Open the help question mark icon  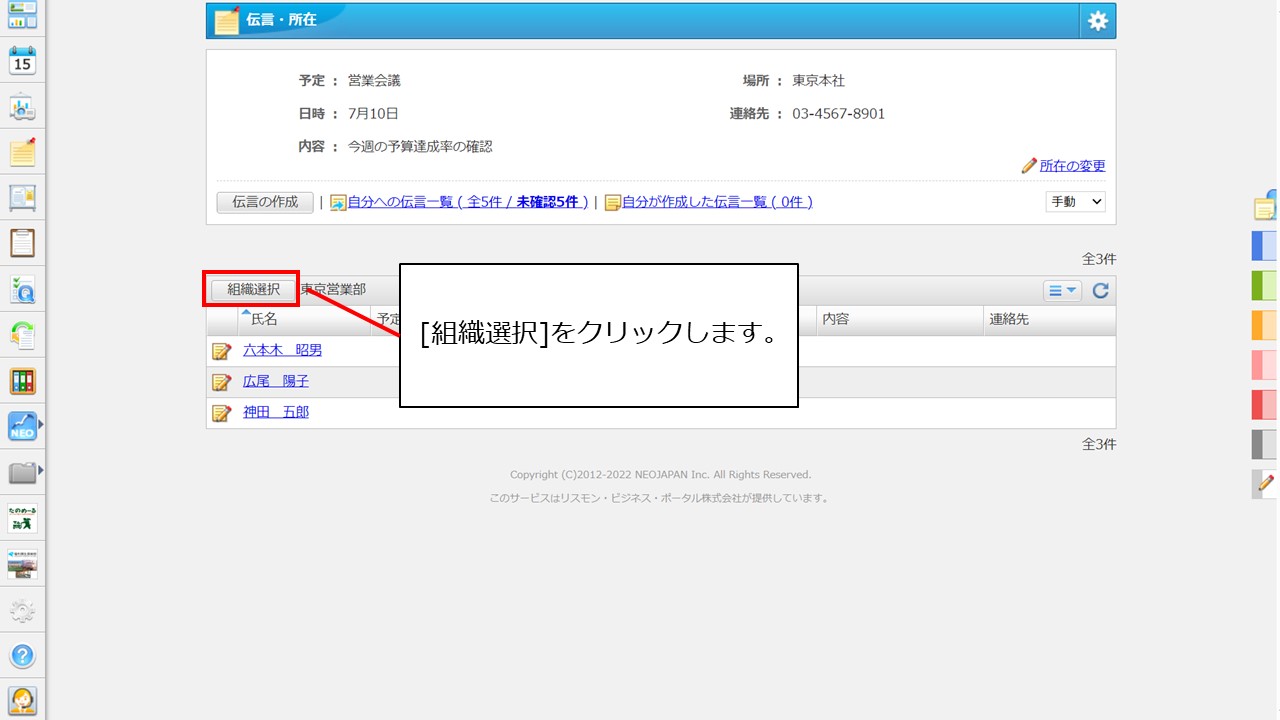click(22, 656)
